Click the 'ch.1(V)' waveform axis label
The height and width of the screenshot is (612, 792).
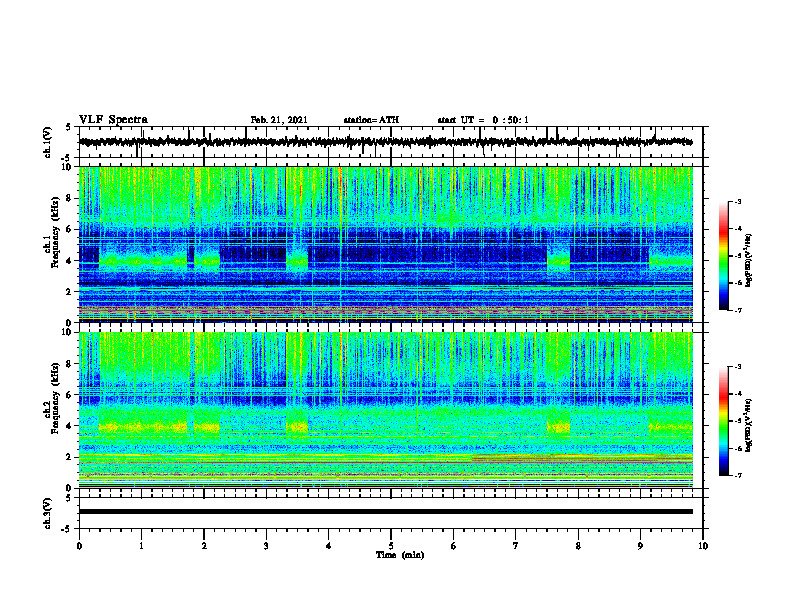48,142
